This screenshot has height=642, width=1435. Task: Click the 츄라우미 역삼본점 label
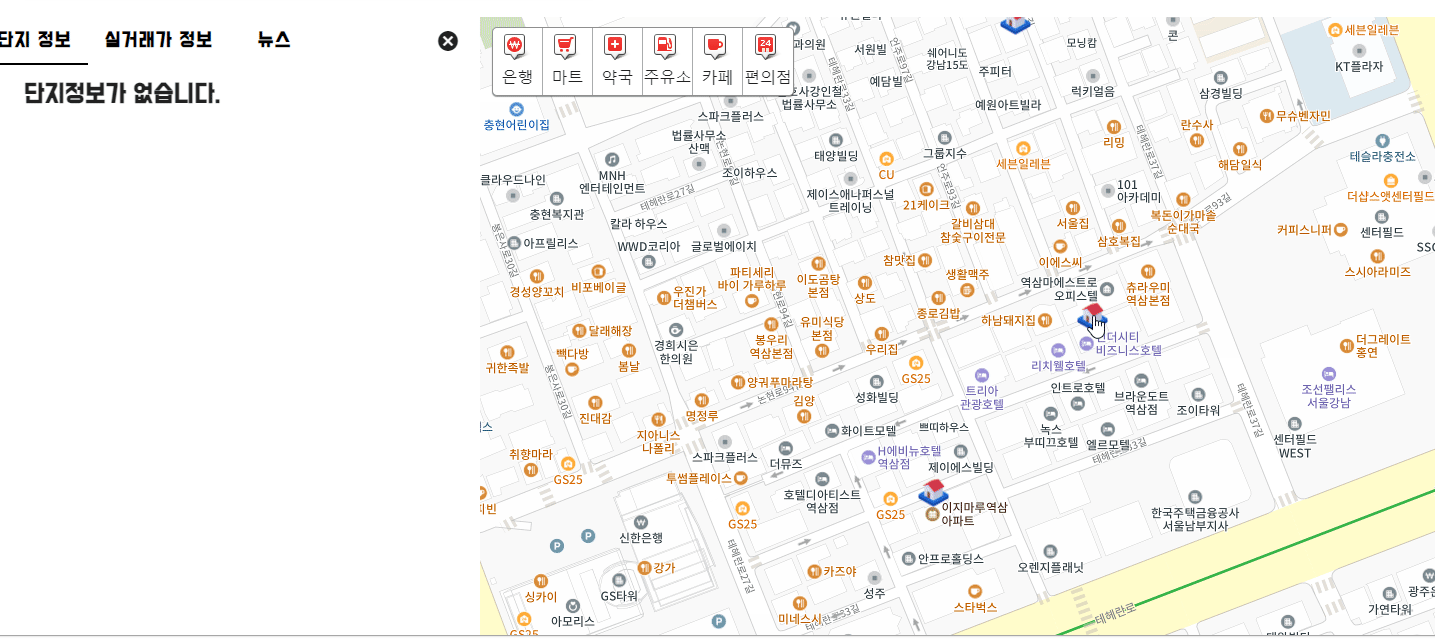click(1148, 293)
